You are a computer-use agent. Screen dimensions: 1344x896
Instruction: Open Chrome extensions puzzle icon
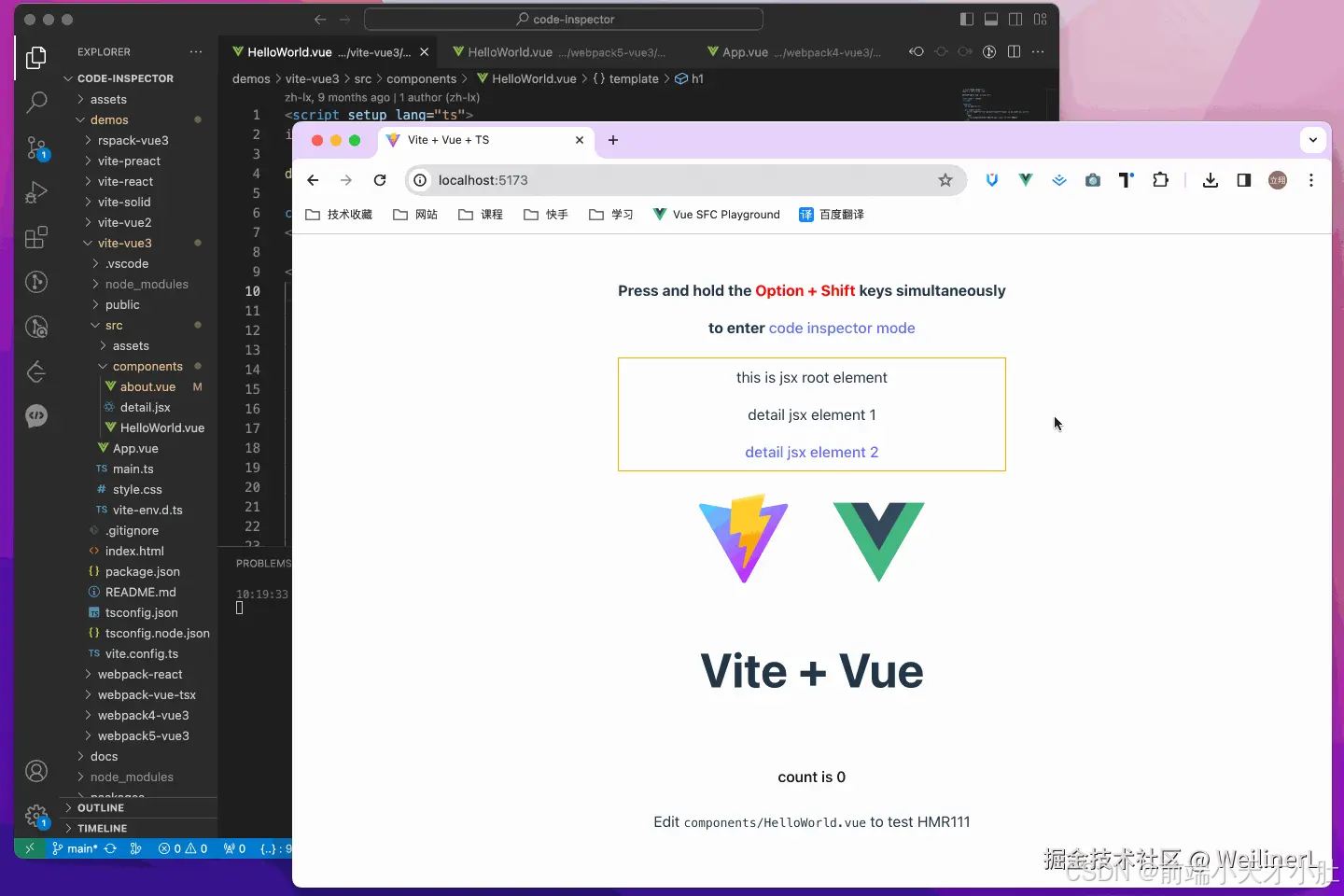pos(1160,180)
